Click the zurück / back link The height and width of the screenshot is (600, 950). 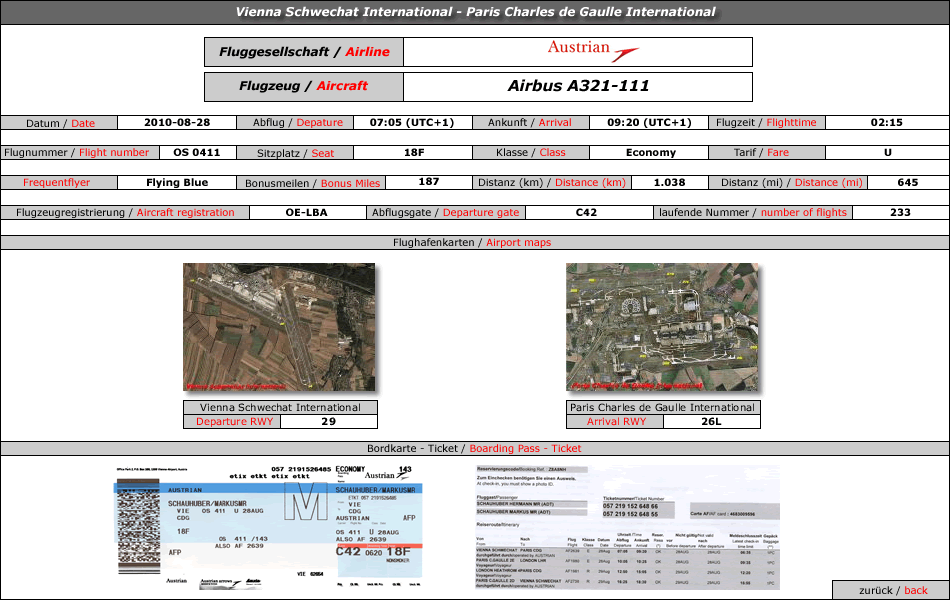[x=892, y=590]
